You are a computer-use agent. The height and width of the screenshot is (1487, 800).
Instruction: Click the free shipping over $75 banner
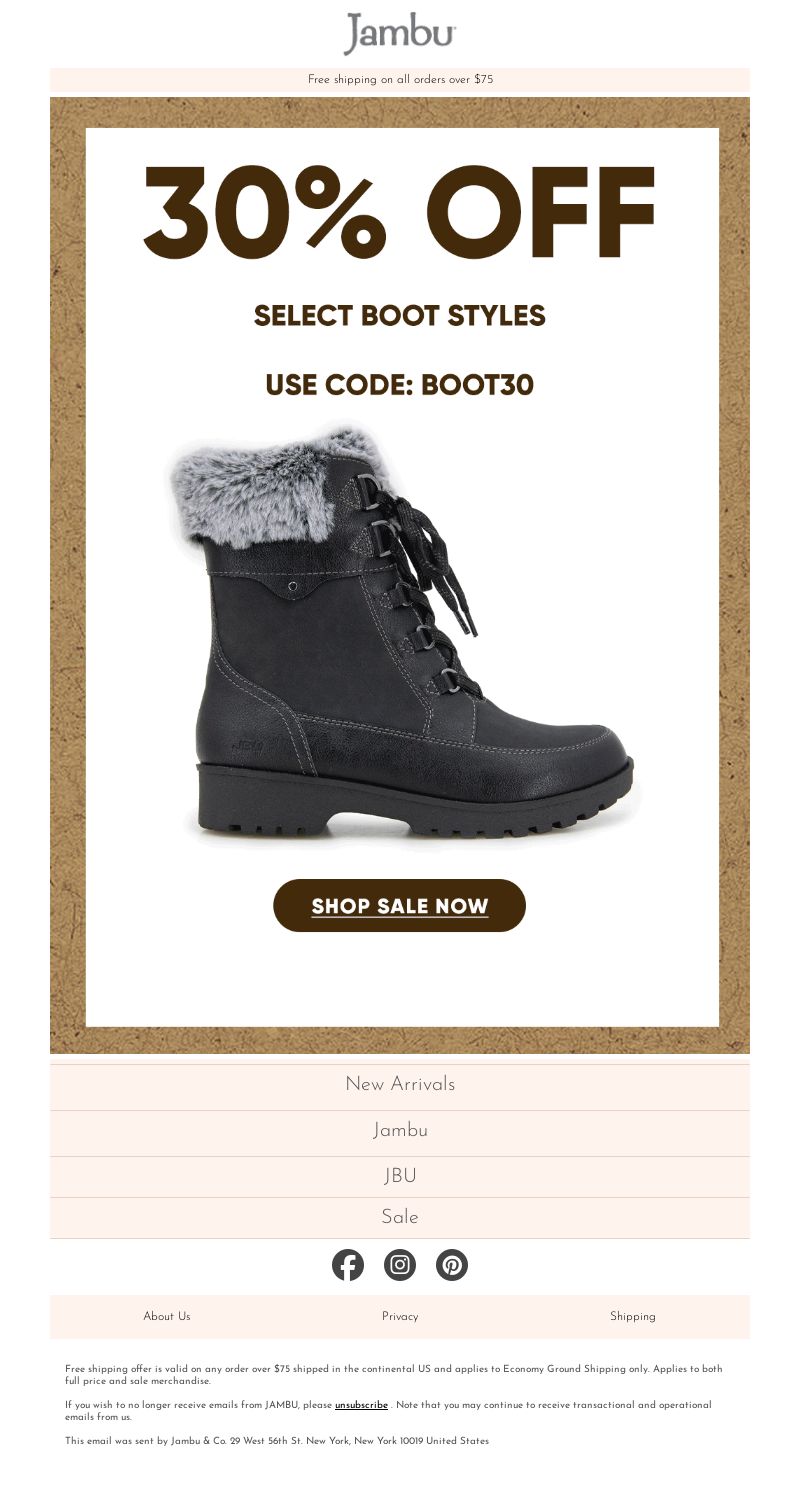click(x=400, y=79)
